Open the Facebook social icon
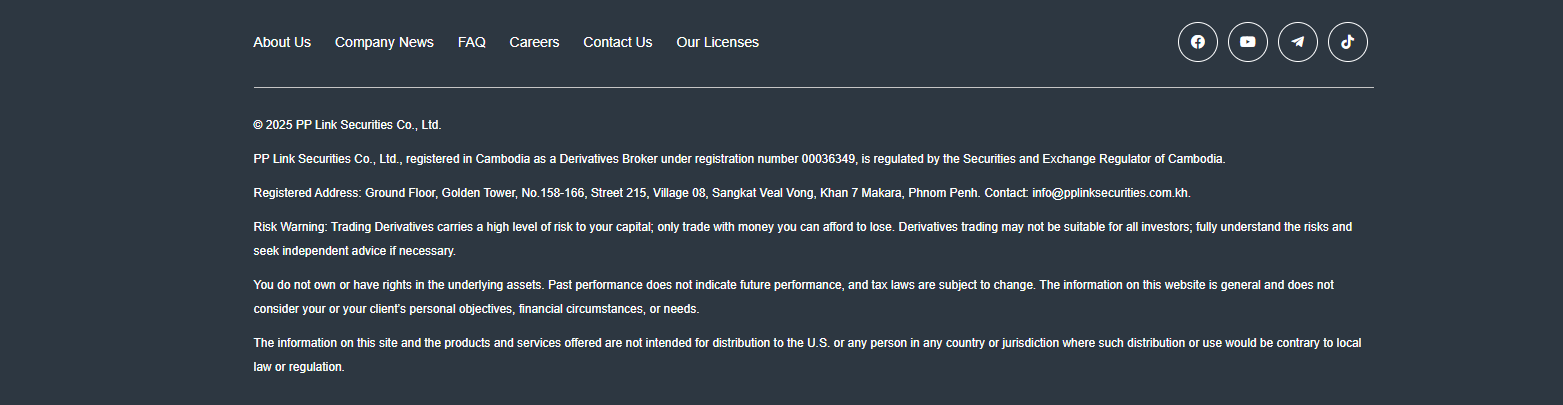The image size is (1563, 405). [x=1197, y=42]
